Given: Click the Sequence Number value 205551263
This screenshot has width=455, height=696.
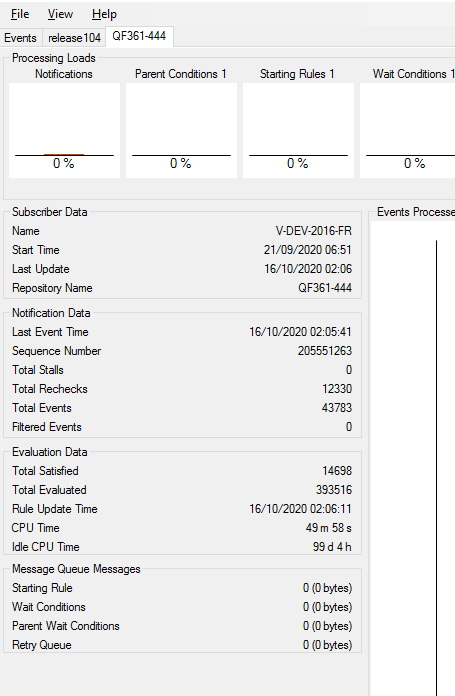Looking at the screenshot, I should click(x=324, y=351).
